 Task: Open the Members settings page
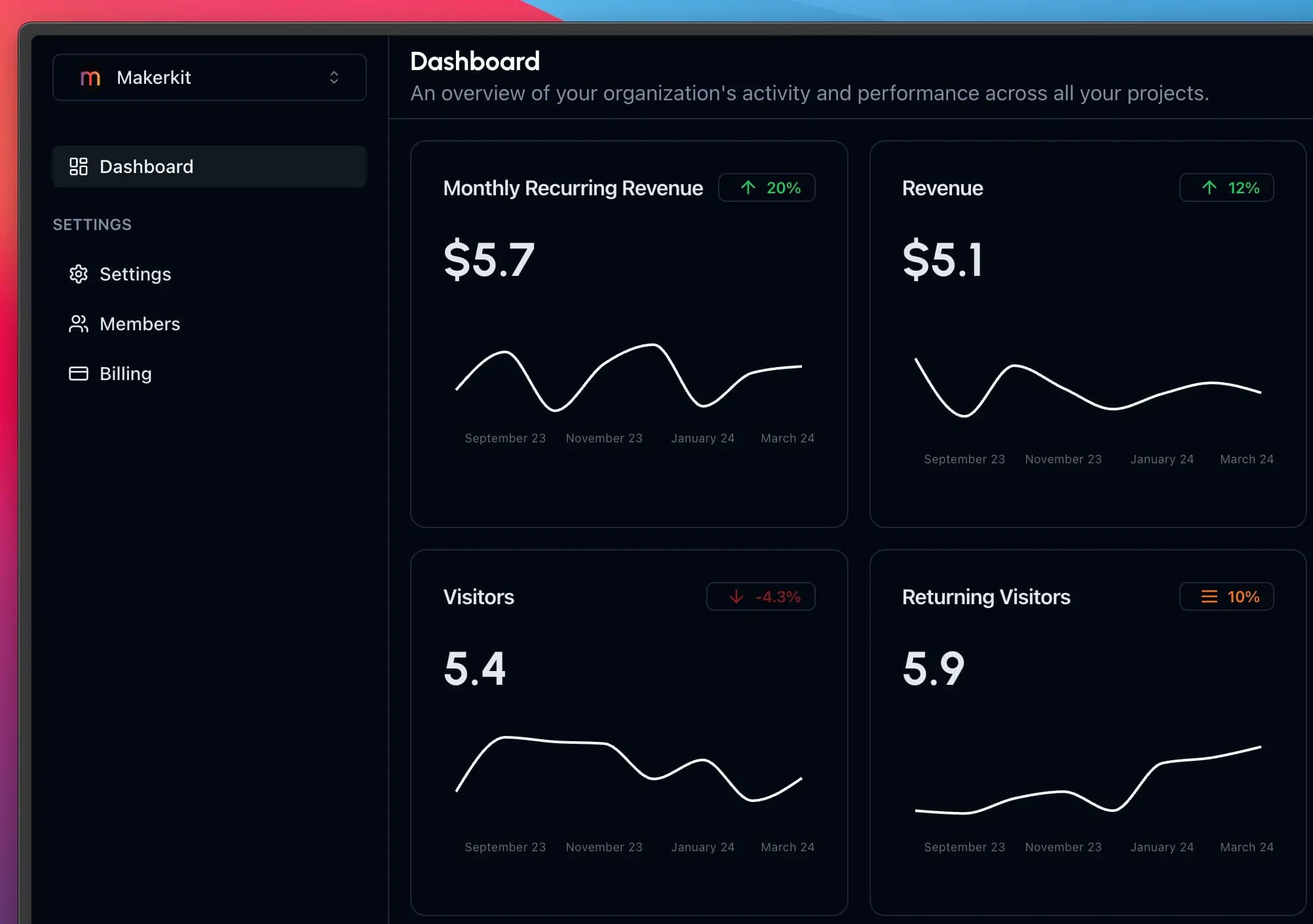tap(139, 323)
